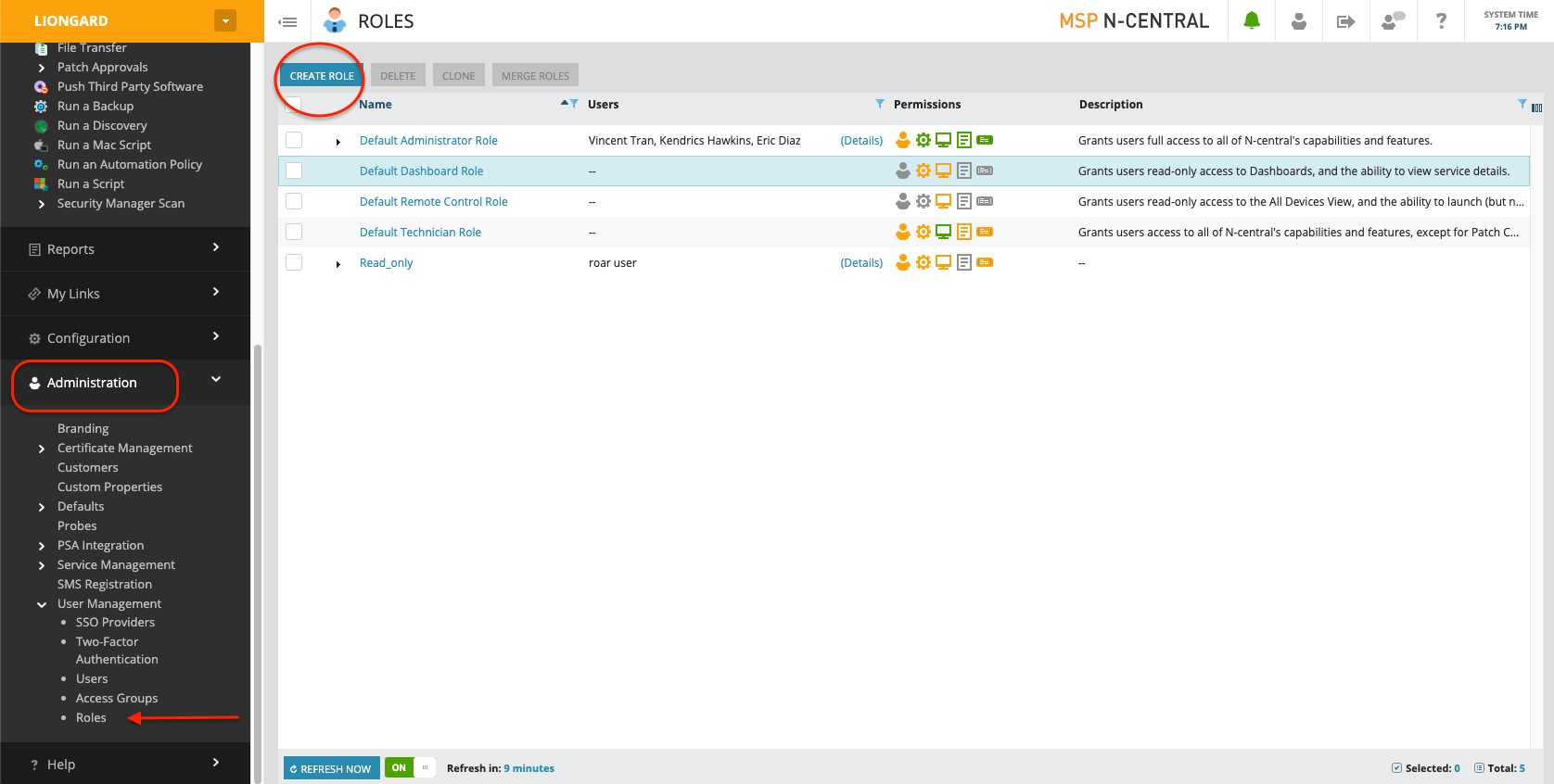Click the MERGE ROLES button
The width and height of the screenshot is (1554, 784).
(x=535, y=76)
